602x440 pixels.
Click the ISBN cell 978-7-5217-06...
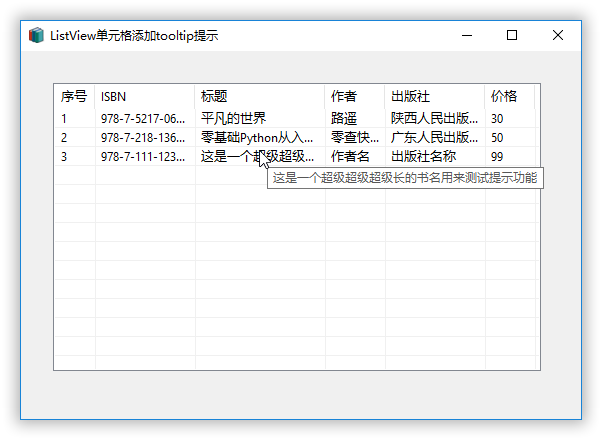(144, 119)
